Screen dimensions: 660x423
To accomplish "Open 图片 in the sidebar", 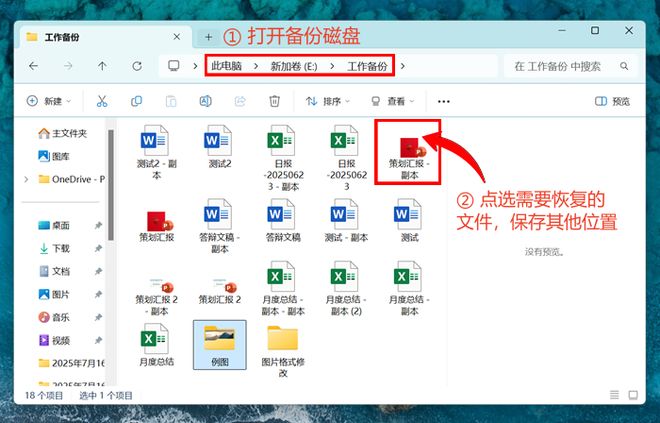I will [54, 294].
